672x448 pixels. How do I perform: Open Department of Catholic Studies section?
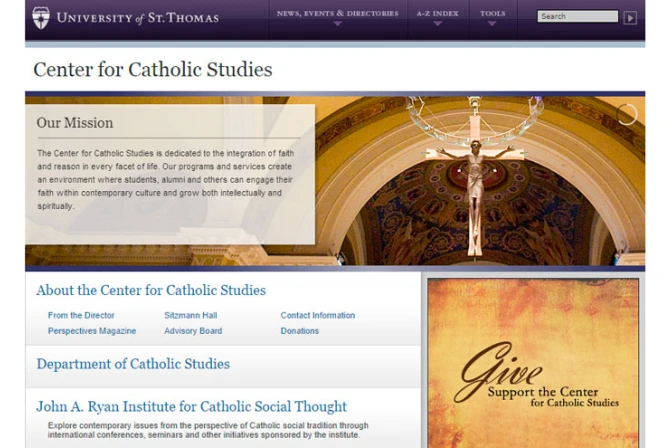tap(133, 364)
